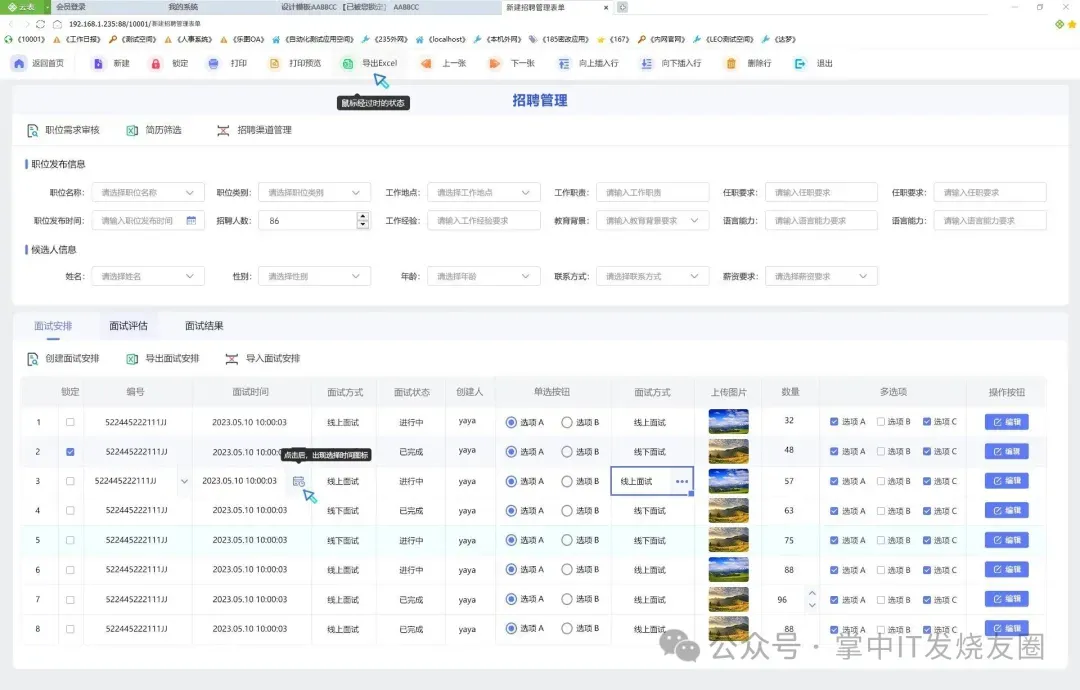Uncheck the 锁定 checkbox in row 2
The height and width of the screenshot is (690, 1080).
70,452
